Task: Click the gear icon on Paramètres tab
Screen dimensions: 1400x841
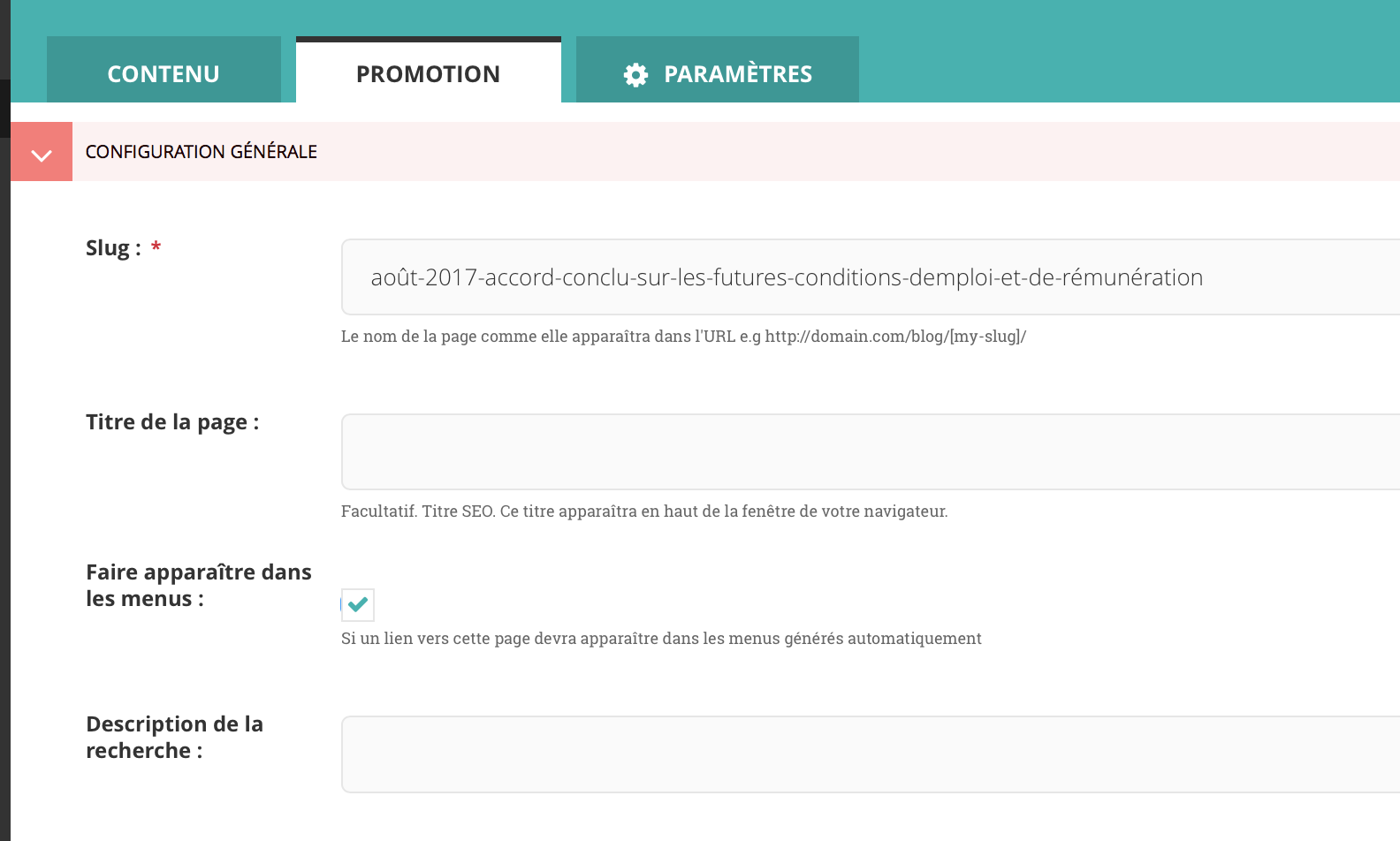Action: coord(634,74)
